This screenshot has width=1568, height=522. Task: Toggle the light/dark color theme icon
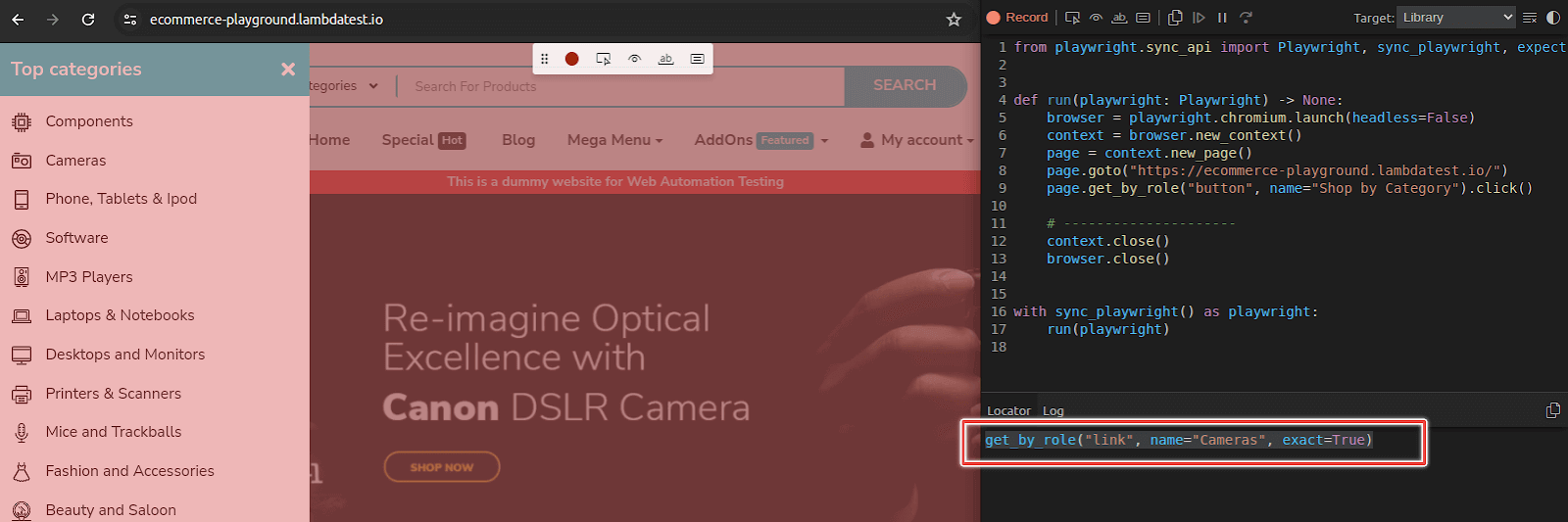(x=1553, y=18)
